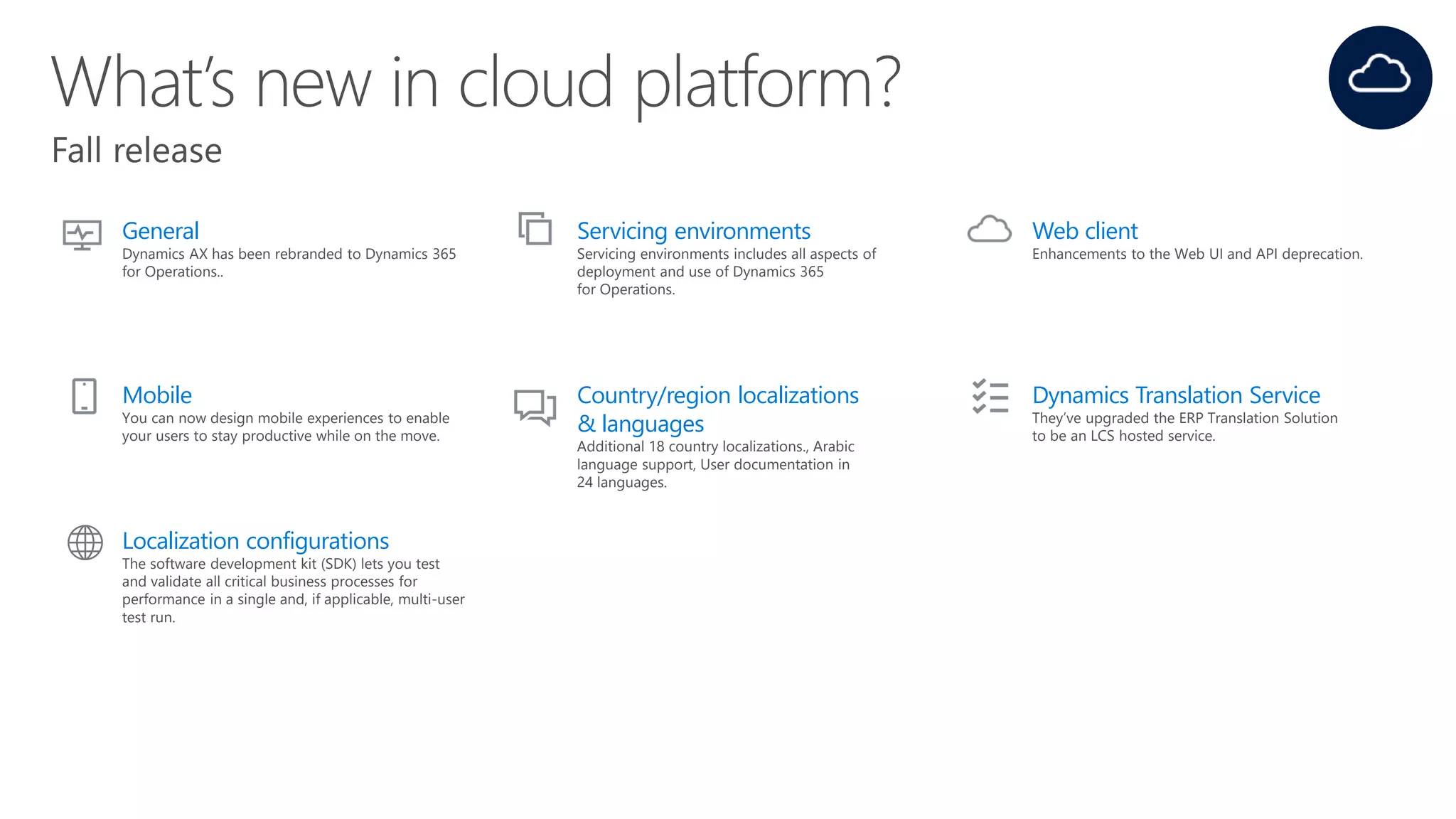Viewport: 1456px width, 819px height.
Task: Click the 'Fall release' subtitle
Action: click(x=137, y=151)
